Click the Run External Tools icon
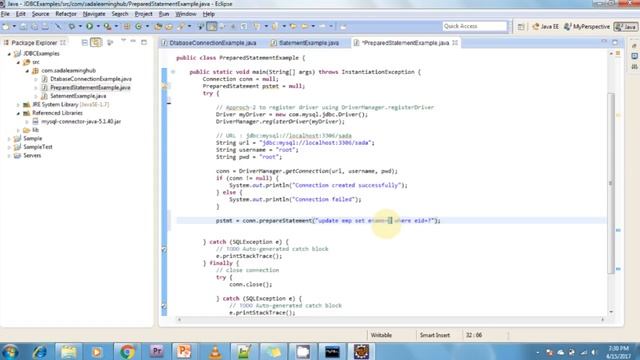 (107, 26)
